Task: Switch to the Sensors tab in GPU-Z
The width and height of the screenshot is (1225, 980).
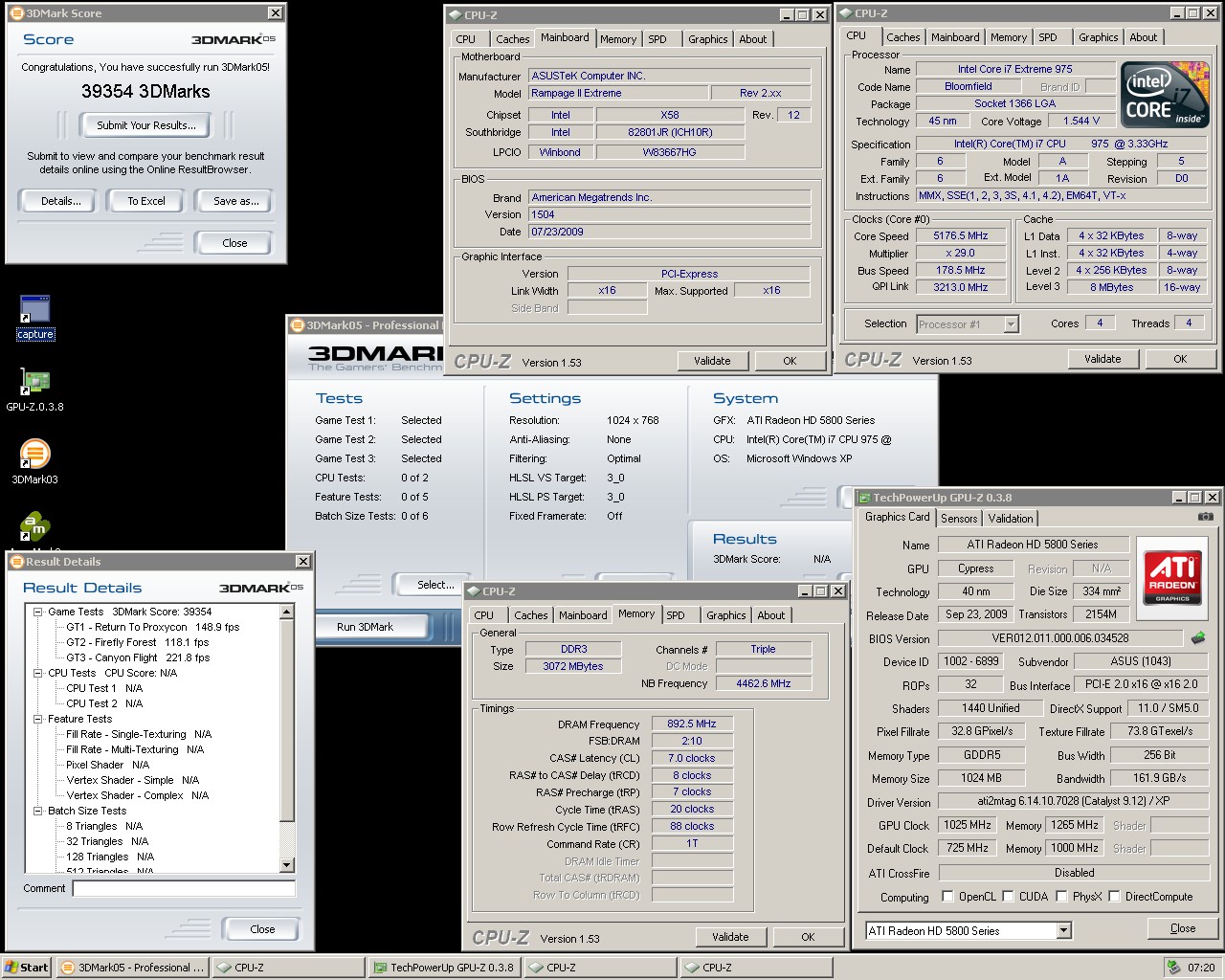Action: click(959, 519)
